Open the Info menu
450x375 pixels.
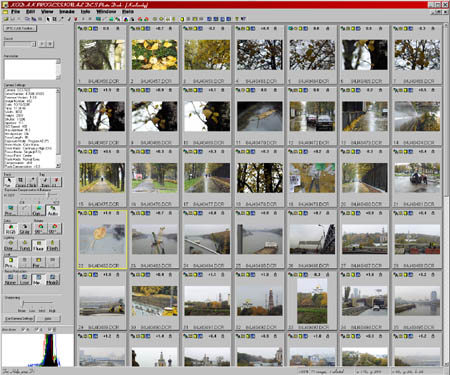(x=85, y=11)
